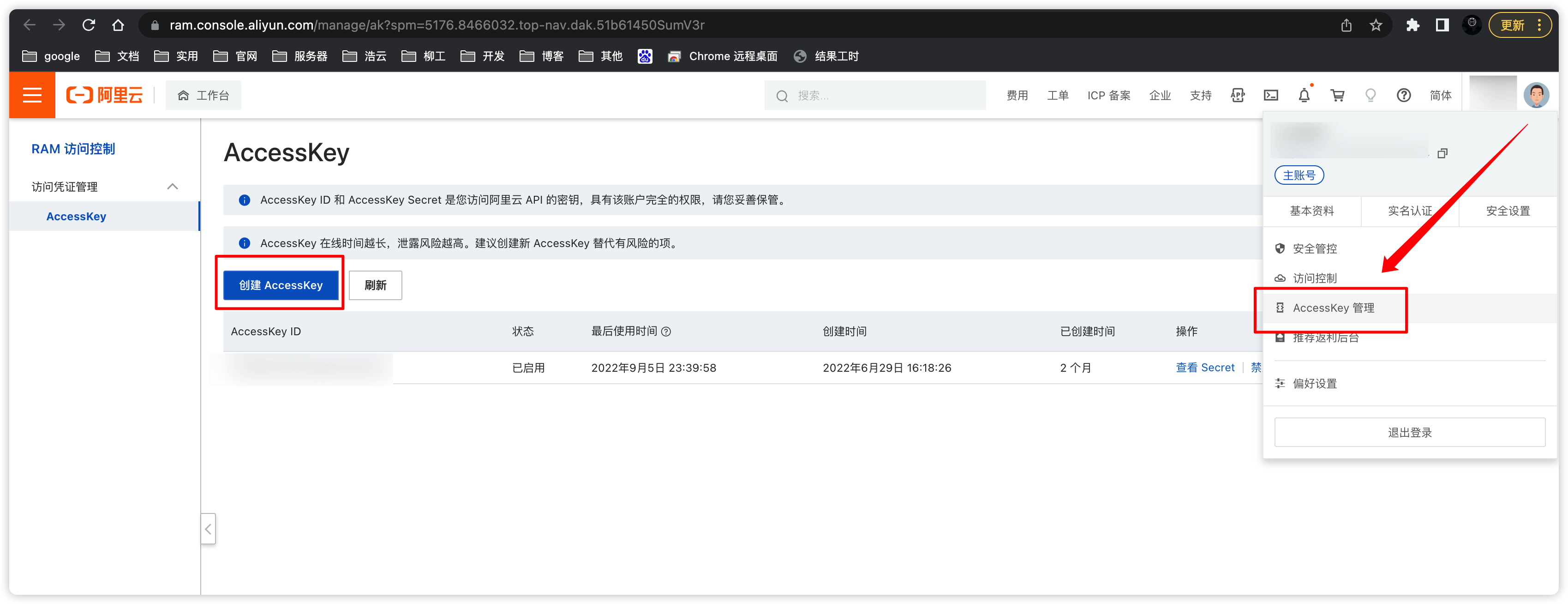The height and width of the screenshot is (604, 1568).
Task: Open the 文档 bookmarks folder
Action: point(118,56)
